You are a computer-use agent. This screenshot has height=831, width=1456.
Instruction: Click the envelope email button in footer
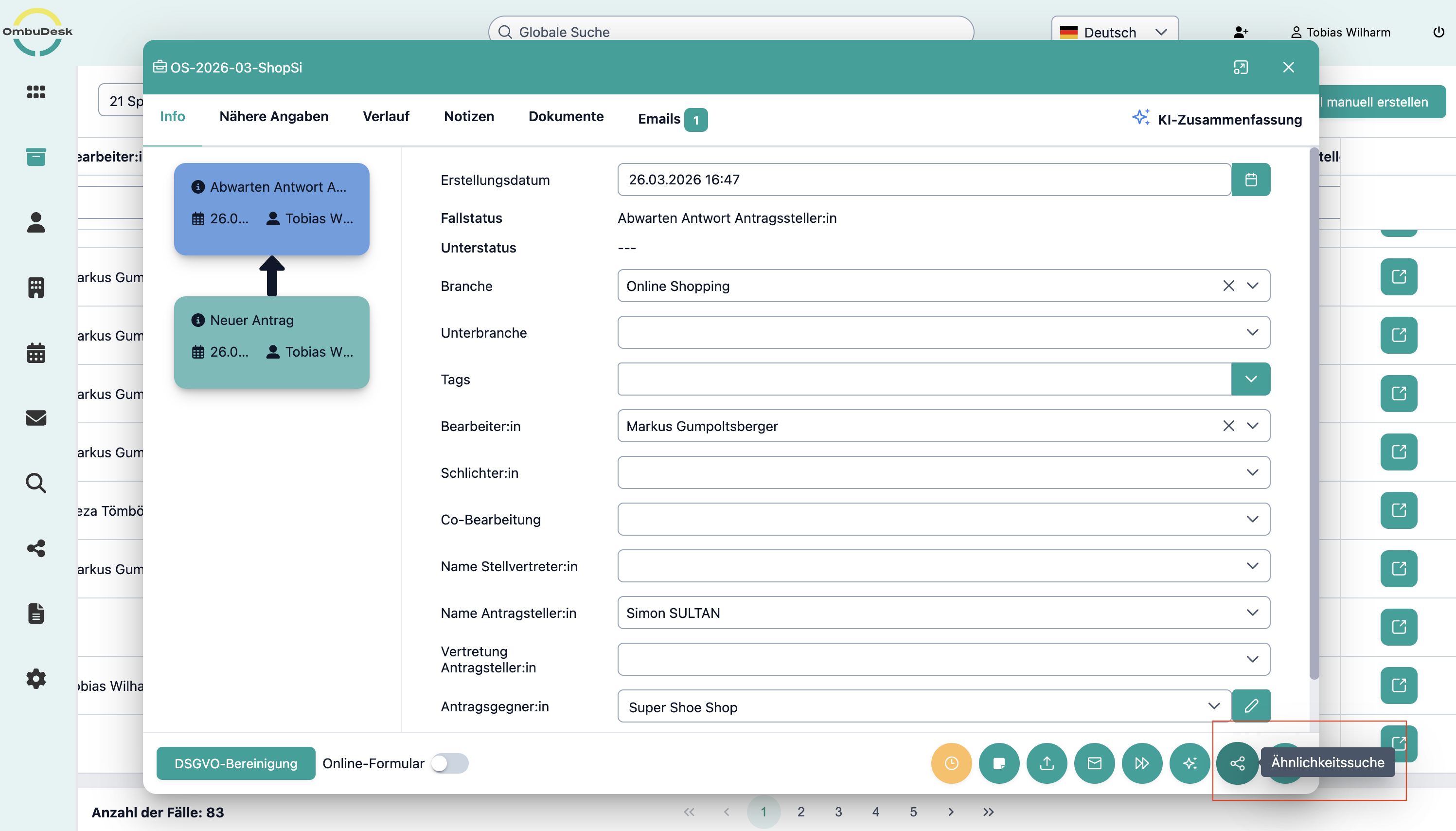1094,763
